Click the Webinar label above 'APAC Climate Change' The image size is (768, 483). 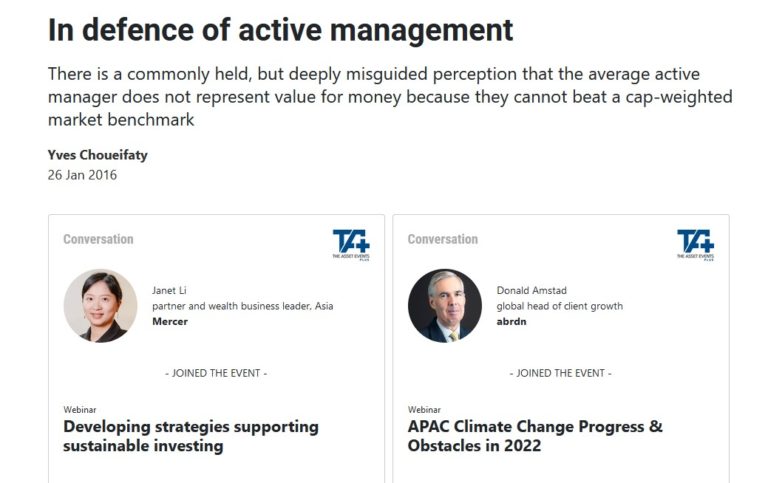424,410
